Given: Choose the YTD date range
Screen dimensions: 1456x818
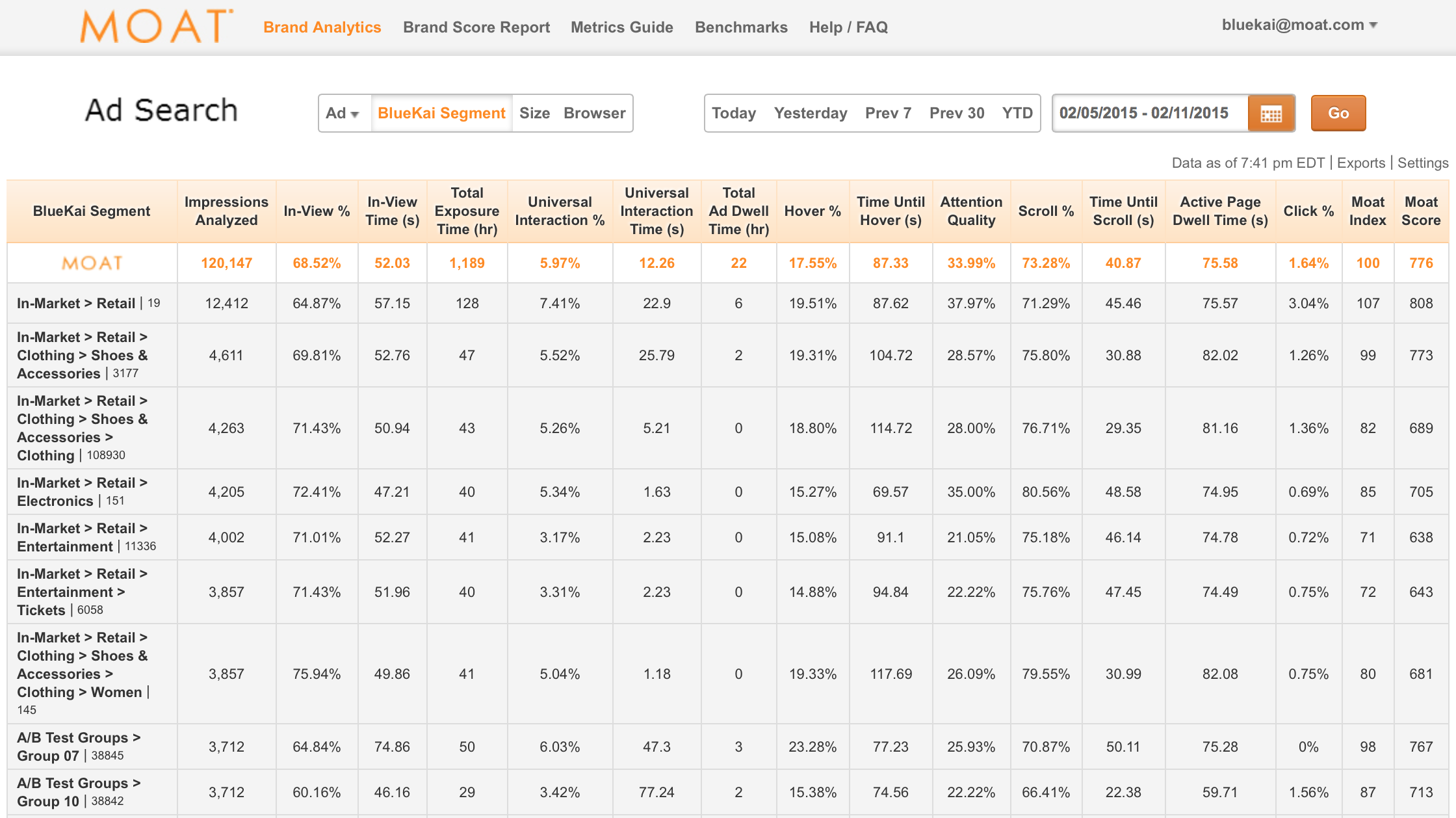Looking at the screenshot, I should point(1017,114).
